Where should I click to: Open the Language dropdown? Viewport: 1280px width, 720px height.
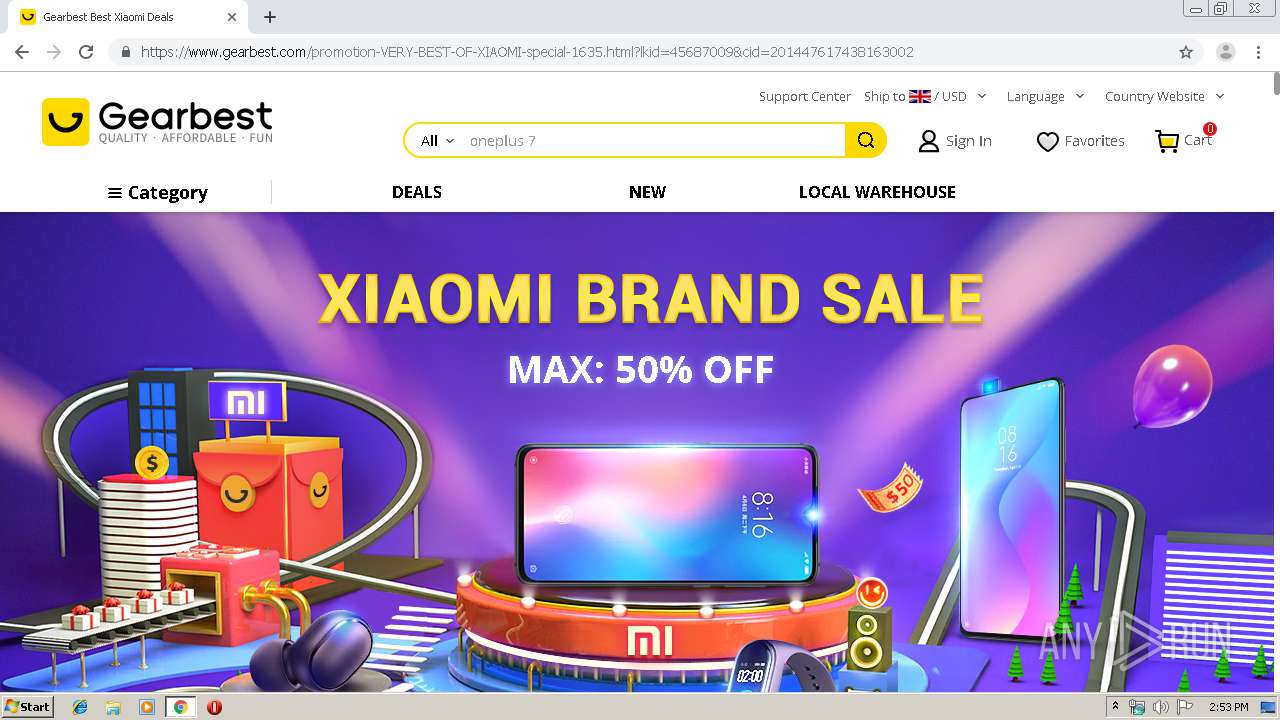(1045, 96)
